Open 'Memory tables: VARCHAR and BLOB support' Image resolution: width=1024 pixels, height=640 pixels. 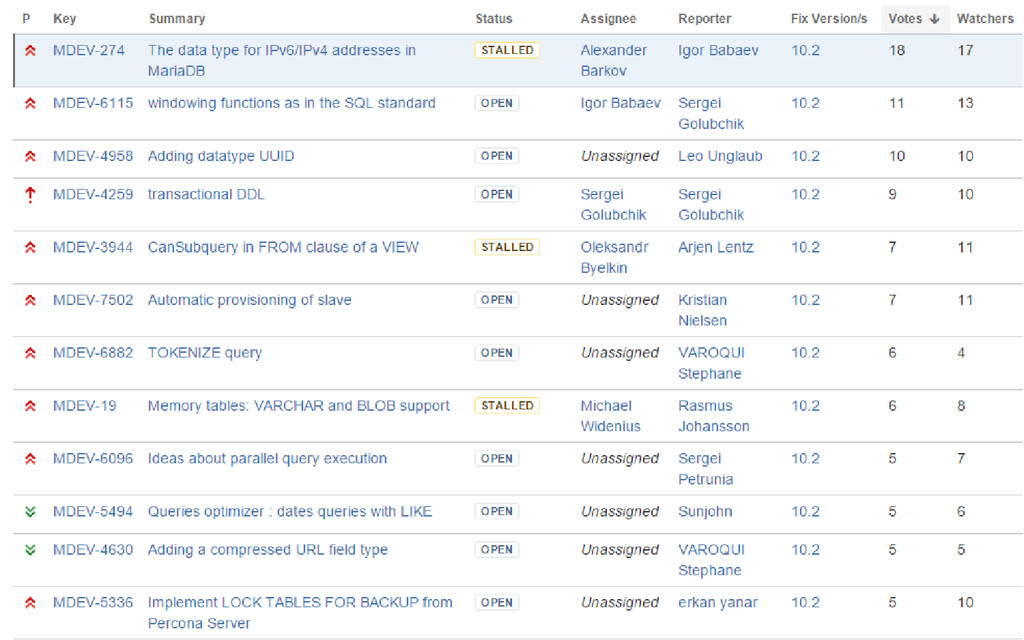click(x=298, y=406)
